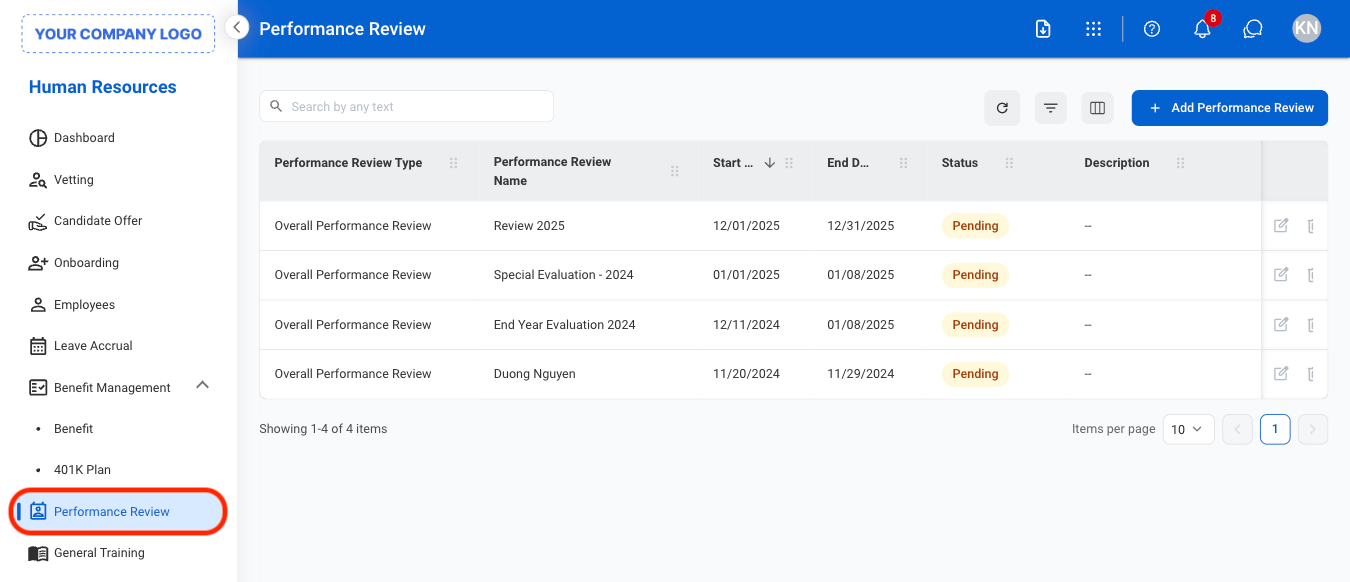The height and width of the screenshot is (582, 1350).
Task: Click start date 01/01/2025 cell
Action: click(x=746, y=275)
